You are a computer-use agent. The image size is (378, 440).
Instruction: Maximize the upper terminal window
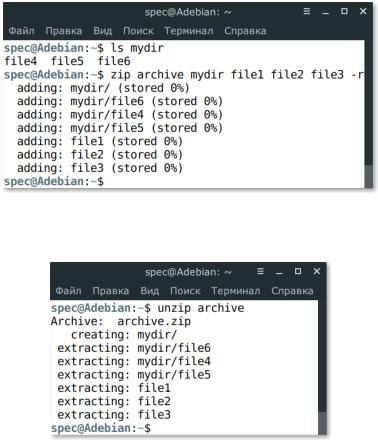click(x=344, y=12)
